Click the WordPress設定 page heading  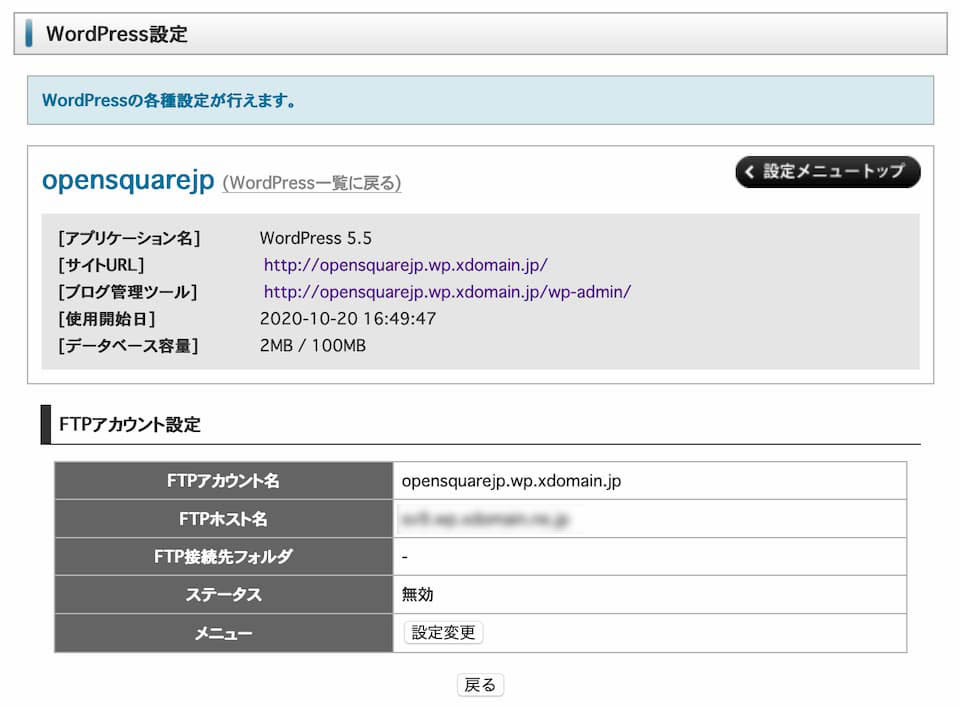click(116, 34)
